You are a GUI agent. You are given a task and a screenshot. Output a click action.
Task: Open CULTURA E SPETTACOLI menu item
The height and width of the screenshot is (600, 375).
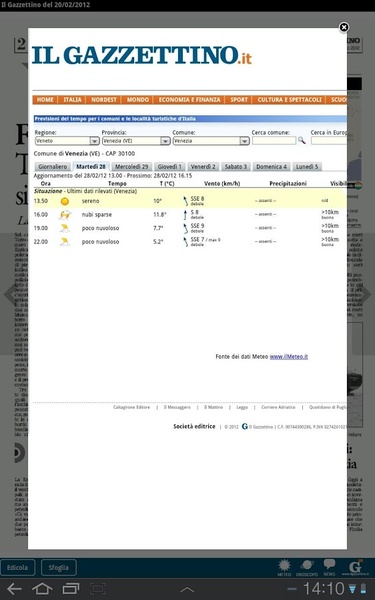tap(289, 99)
